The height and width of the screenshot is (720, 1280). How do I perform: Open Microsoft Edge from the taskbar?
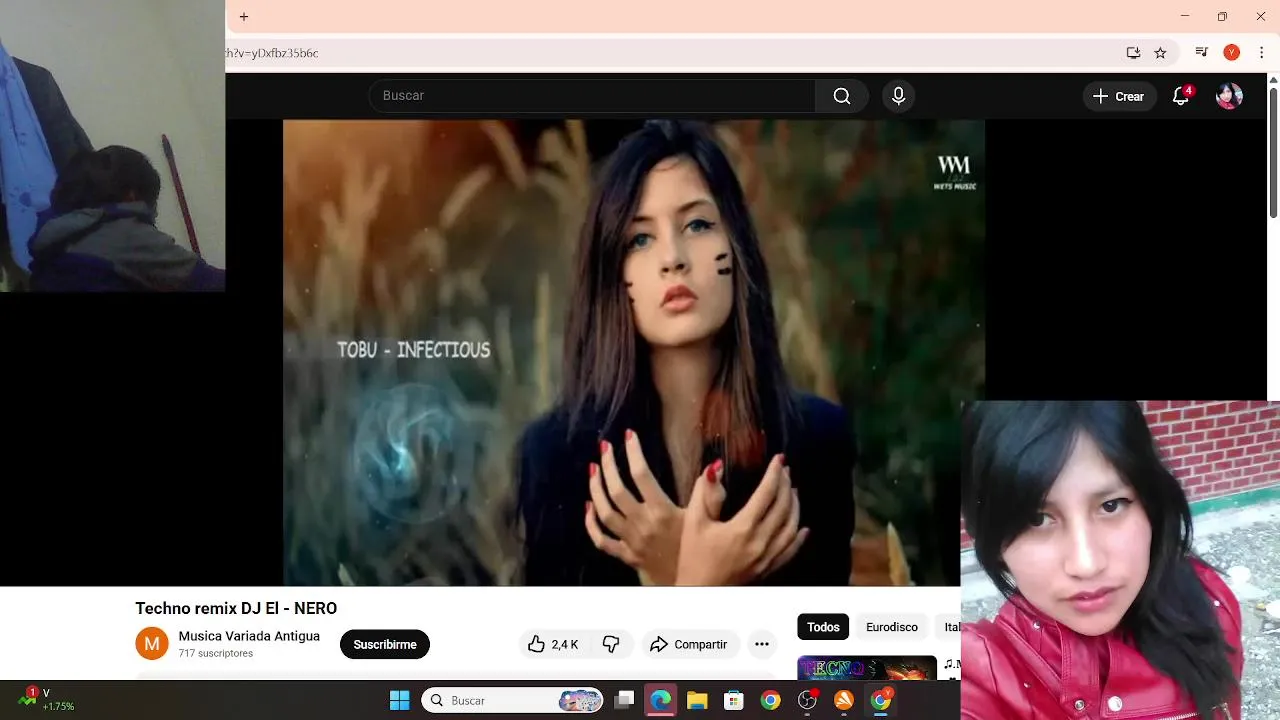tap(661, 700)
